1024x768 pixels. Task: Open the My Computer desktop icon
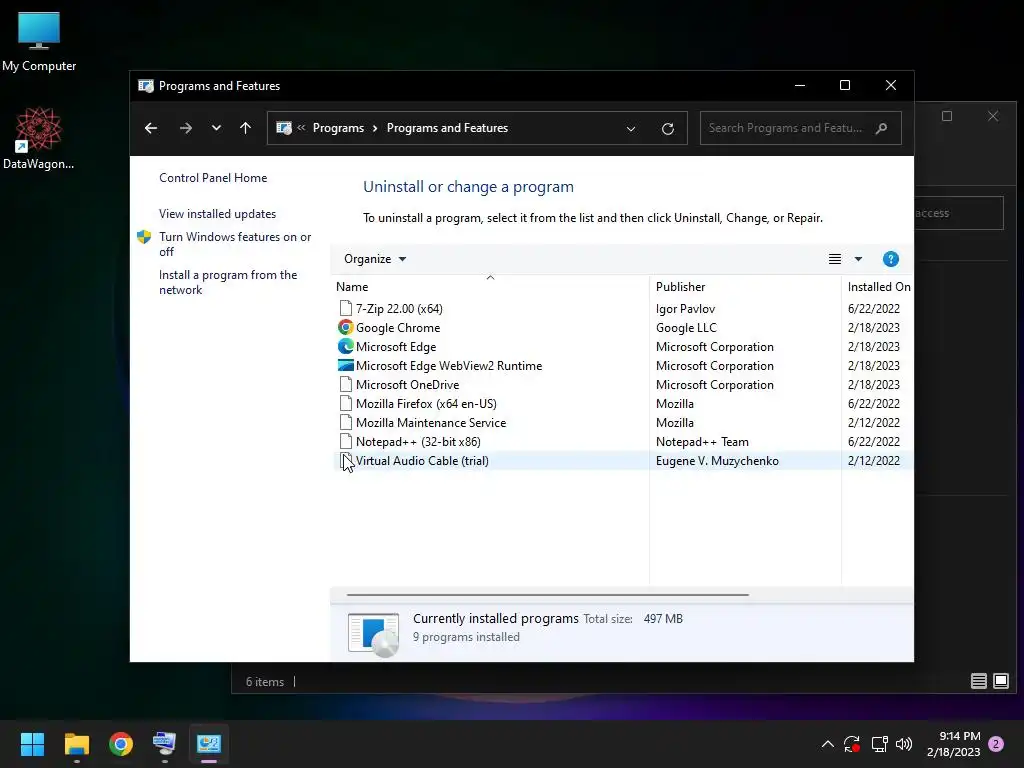point(39,42)
